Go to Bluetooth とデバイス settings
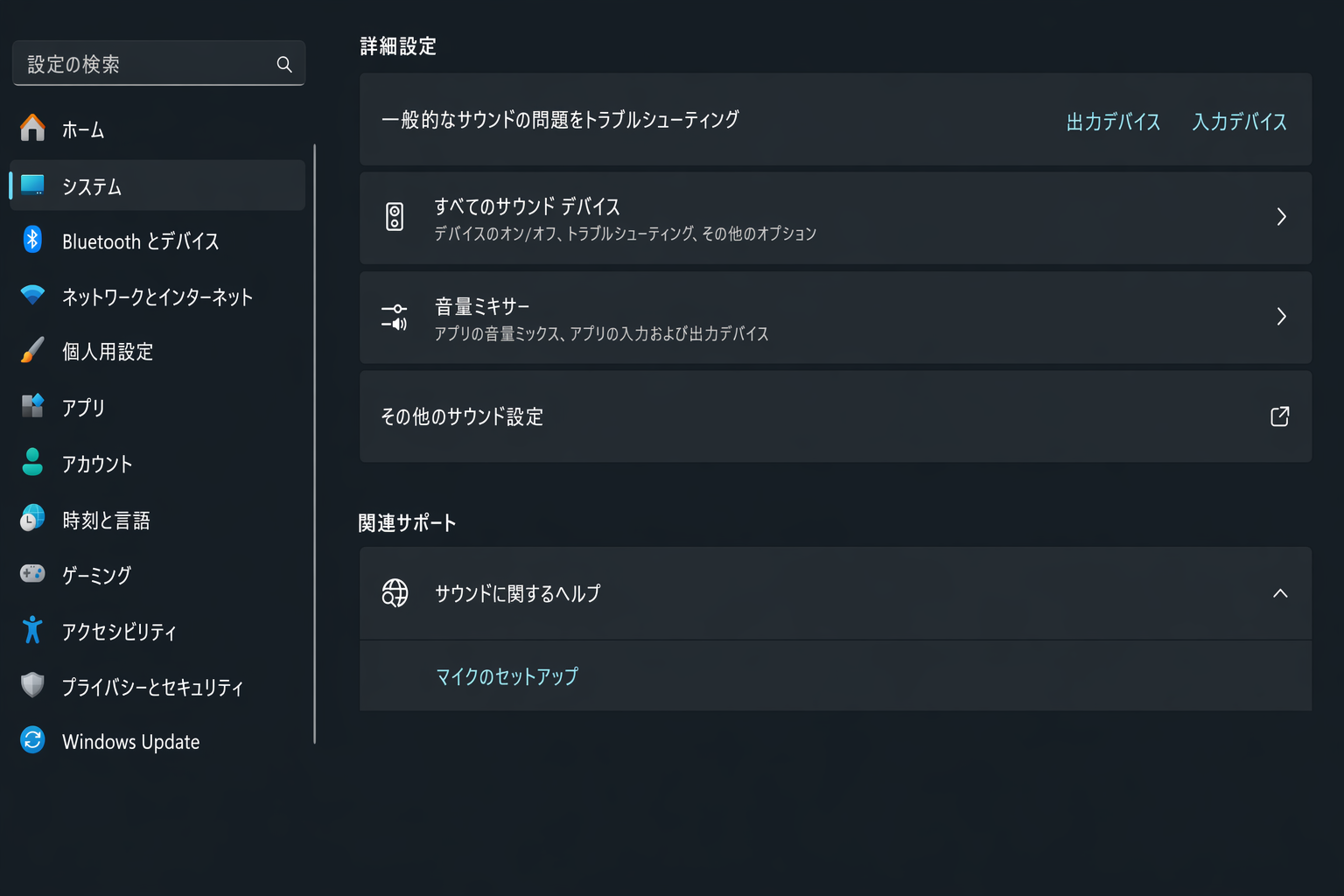This screenshot has width=1344, height=896. 157,241
